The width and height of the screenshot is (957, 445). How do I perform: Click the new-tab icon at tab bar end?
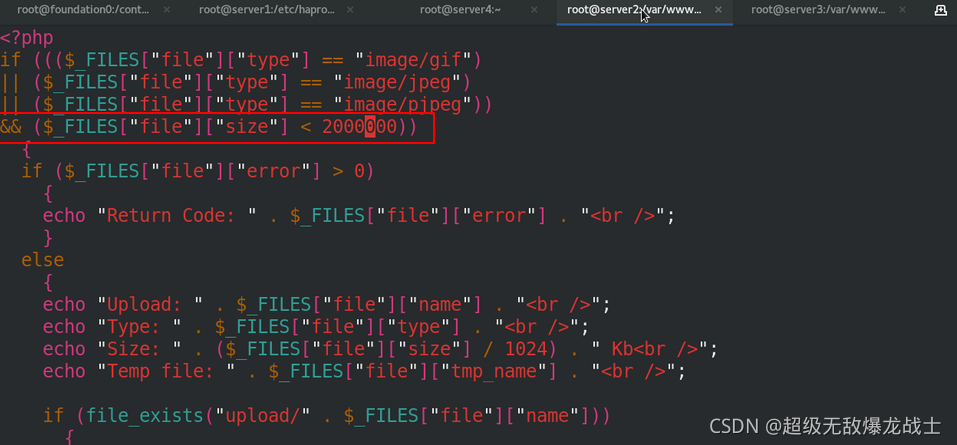pos(941,10)
